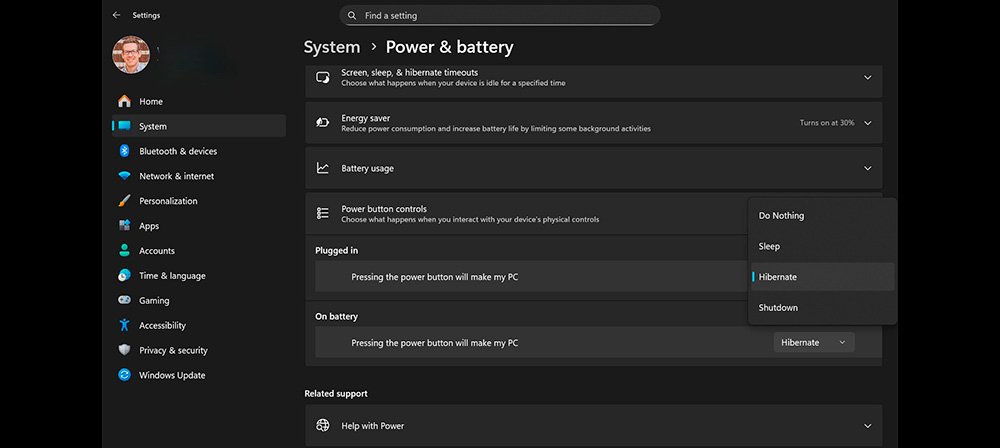The width and height of the screenshot is (1000, 448).
Task: Click the Battery usage chart icon
Action: 323,168
